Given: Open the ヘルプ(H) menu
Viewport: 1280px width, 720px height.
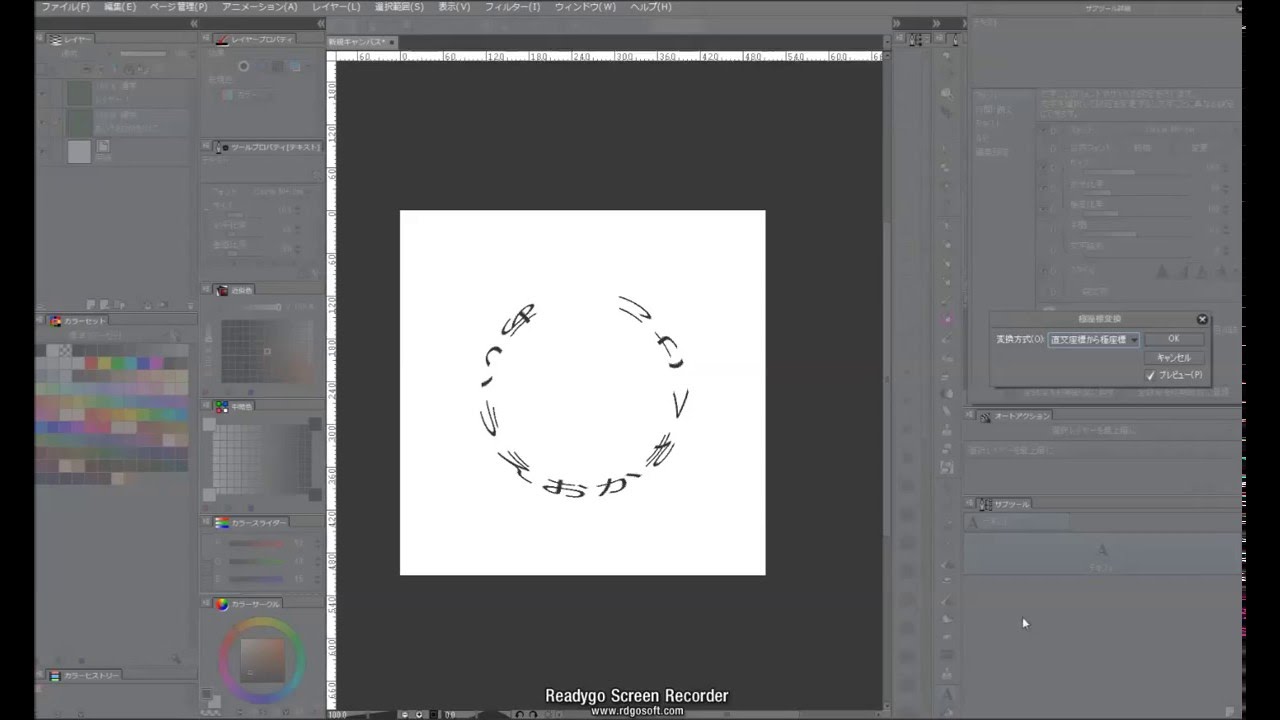Looking at the screenshot, I should (x=651, y=7).
